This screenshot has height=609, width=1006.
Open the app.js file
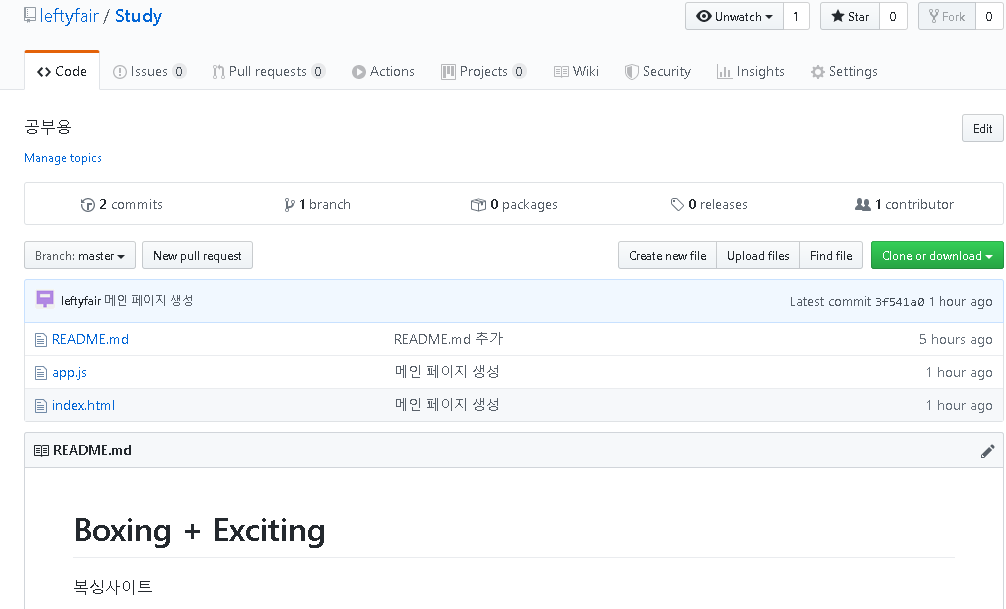pos(69,372)
